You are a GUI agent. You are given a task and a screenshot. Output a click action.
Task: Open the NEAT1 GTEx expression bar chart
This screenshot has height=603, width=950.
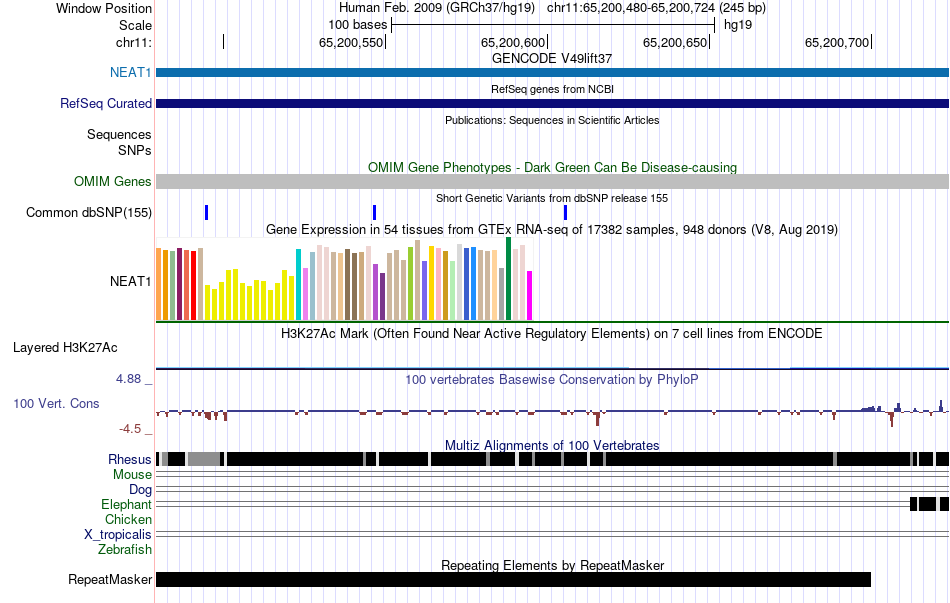click(x=344, y=279)
